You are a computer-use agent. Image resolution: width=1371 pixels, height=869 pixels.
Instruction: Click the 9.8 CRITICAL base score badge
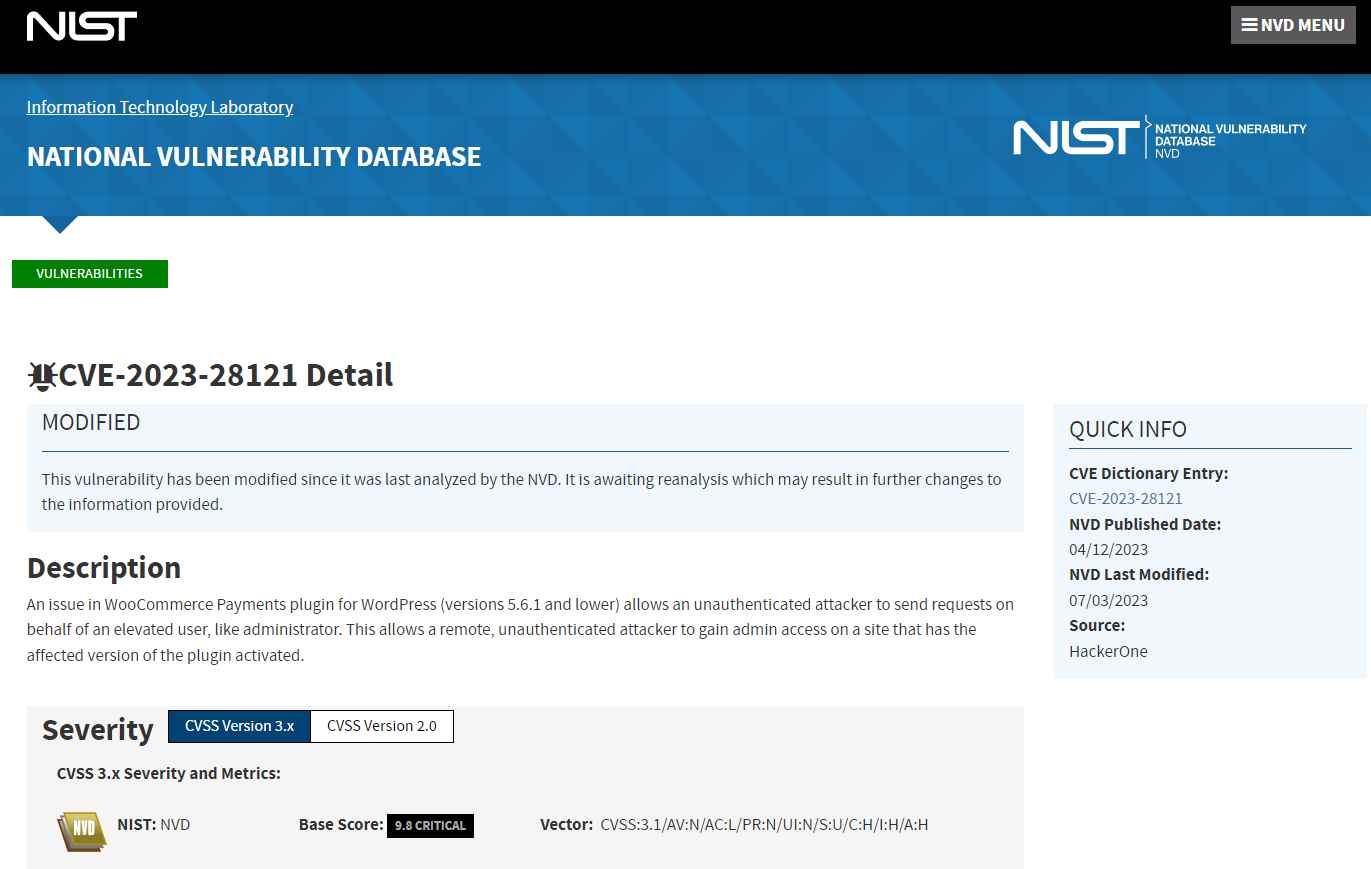tap(430, 826)
